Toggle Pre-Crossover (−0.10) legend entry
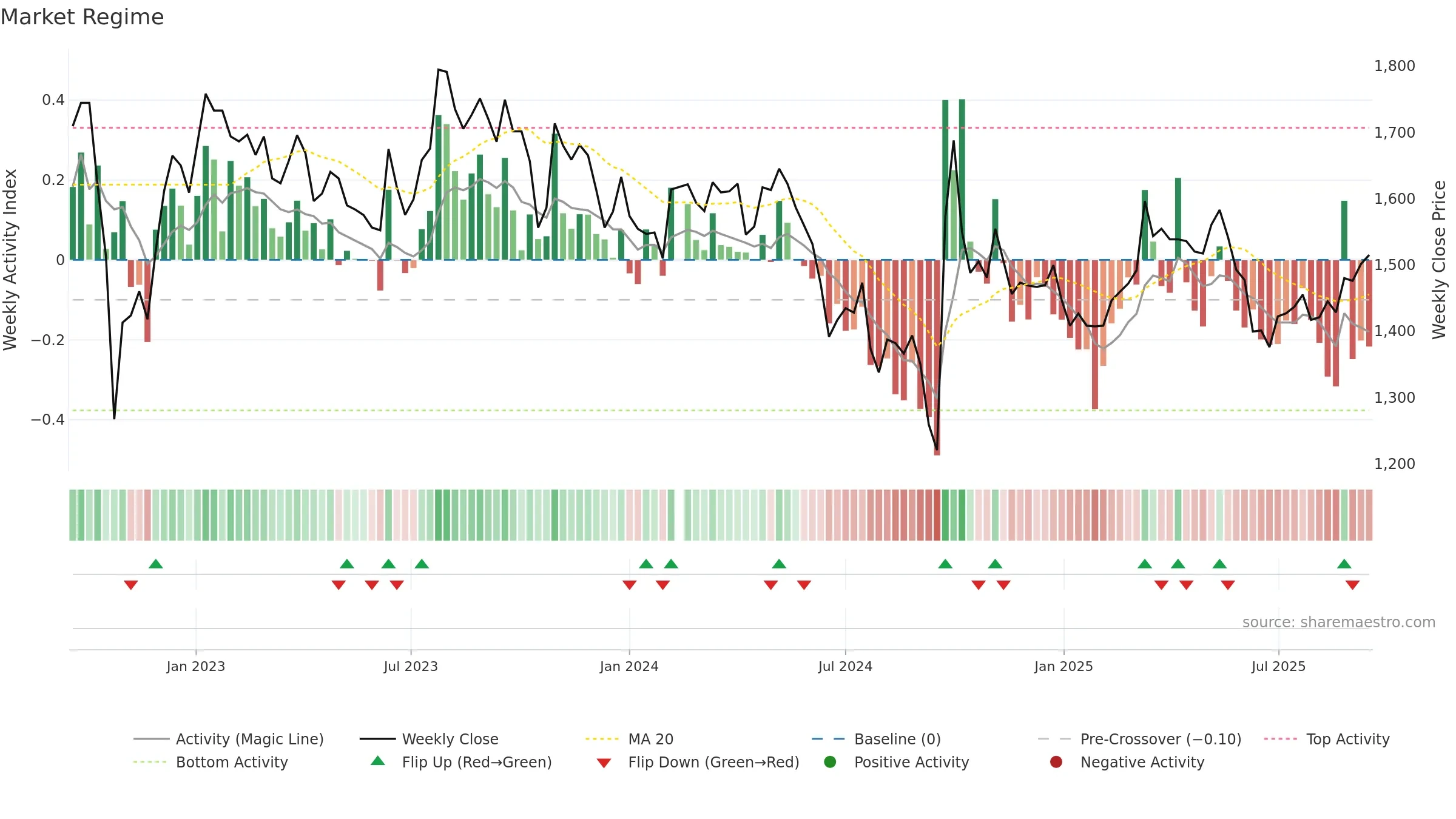1456x819 pixels. pyautogui.click(x=1139, y=739)
